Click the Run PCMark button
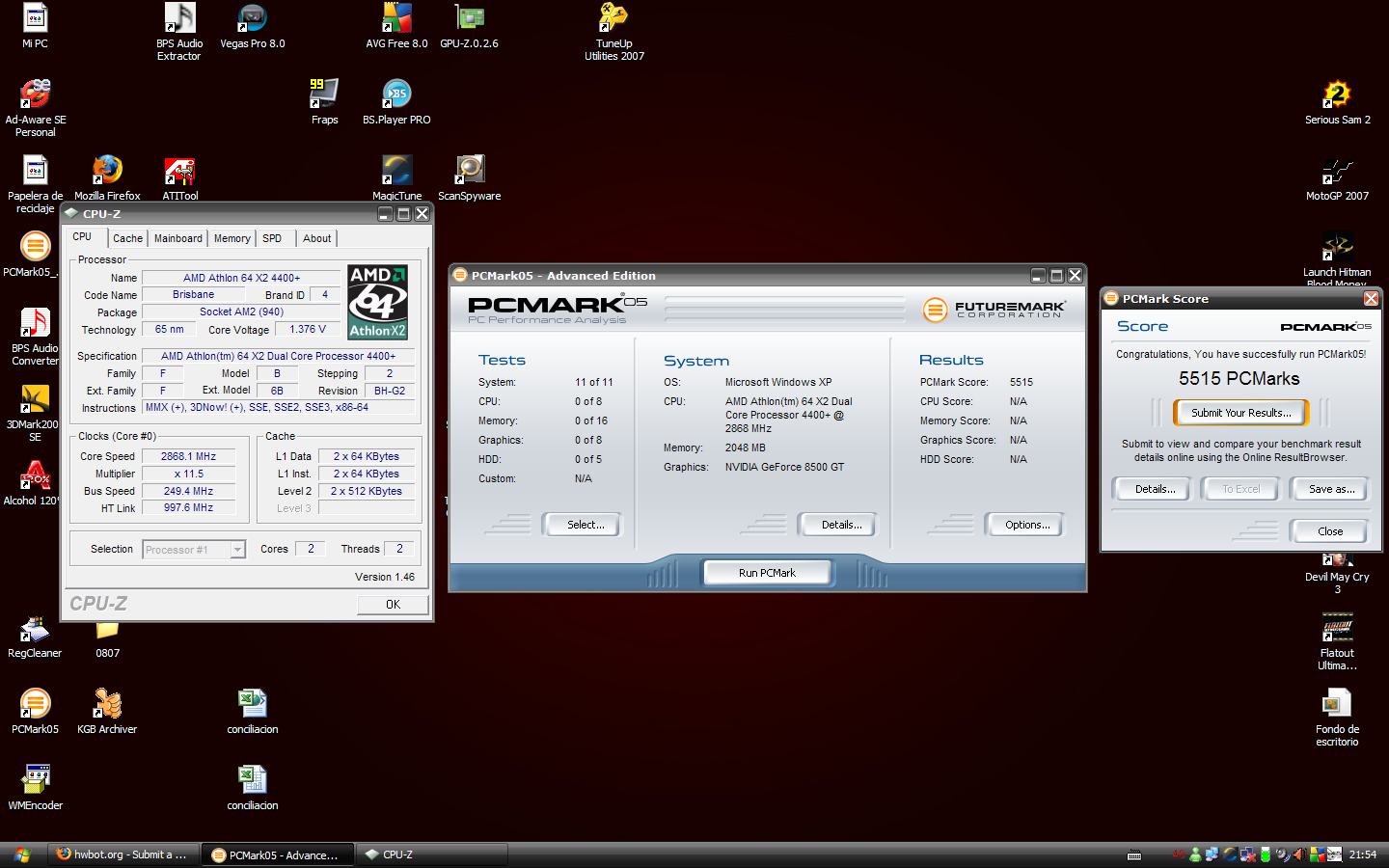The width and height of the screenshot is (1389, 868). tap(767, 573)
